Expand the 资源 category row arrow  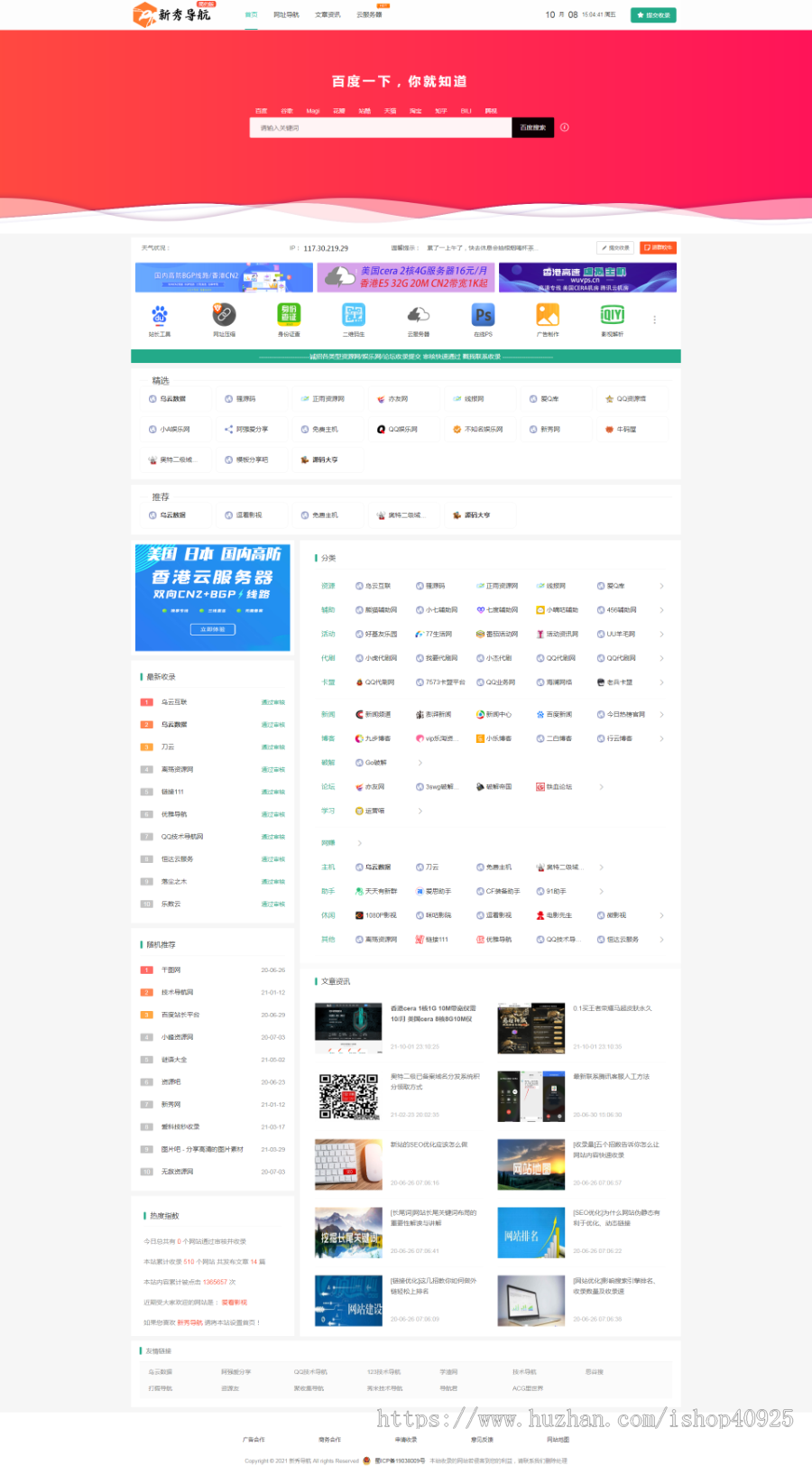tap(661, 586)
